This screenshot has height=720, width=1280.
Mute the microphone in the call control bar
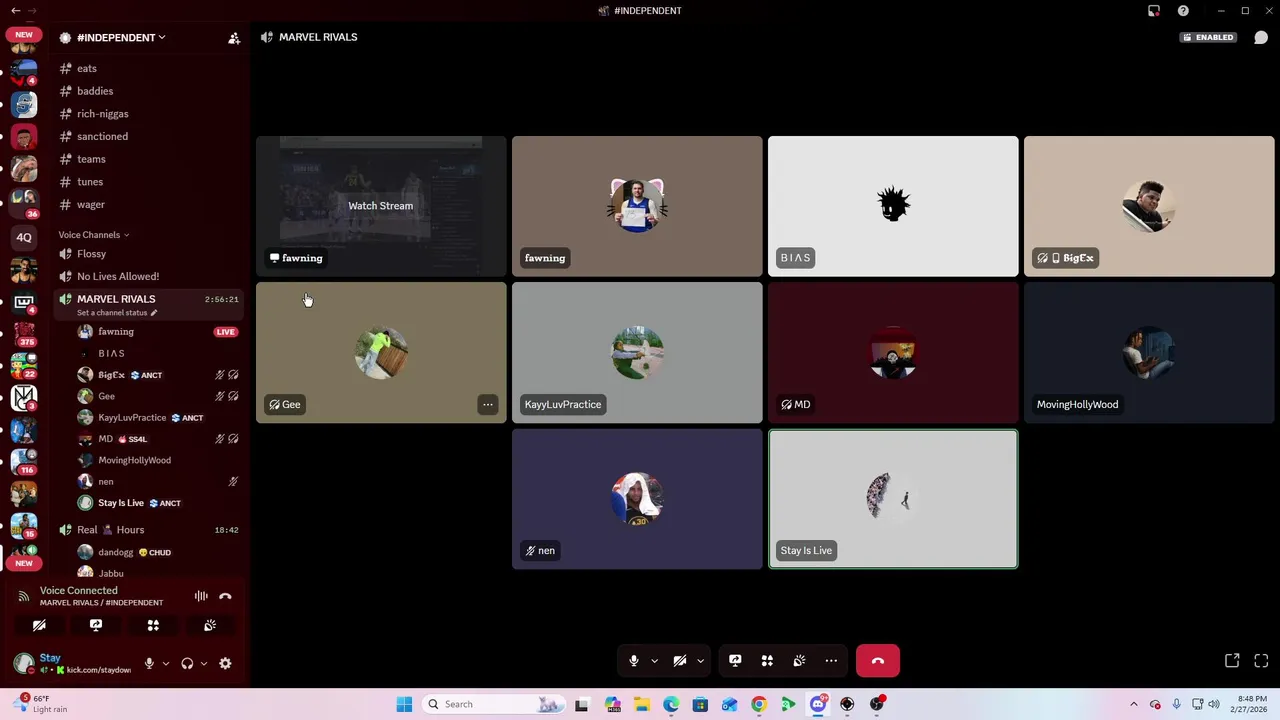click(x=633, y=661)
